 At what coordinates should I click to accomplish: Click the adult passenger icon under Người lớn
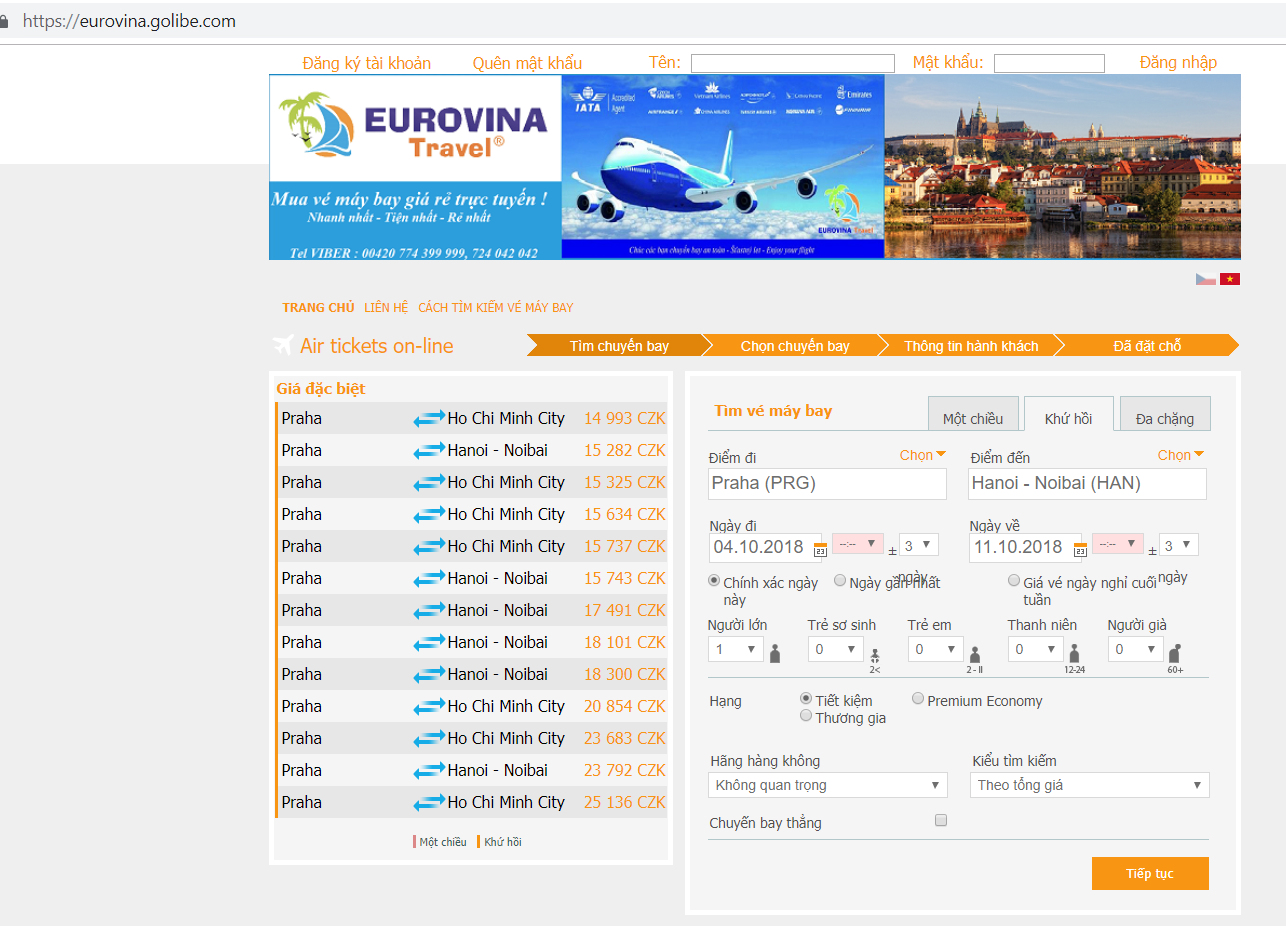click(x=775, y=653)
